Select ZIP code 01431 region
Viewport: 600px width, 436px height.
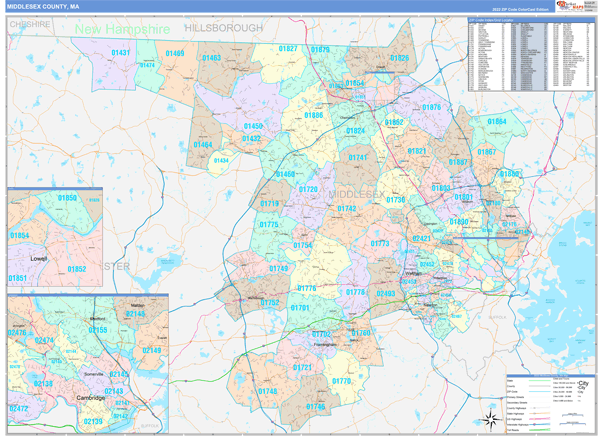pos(121,52)
